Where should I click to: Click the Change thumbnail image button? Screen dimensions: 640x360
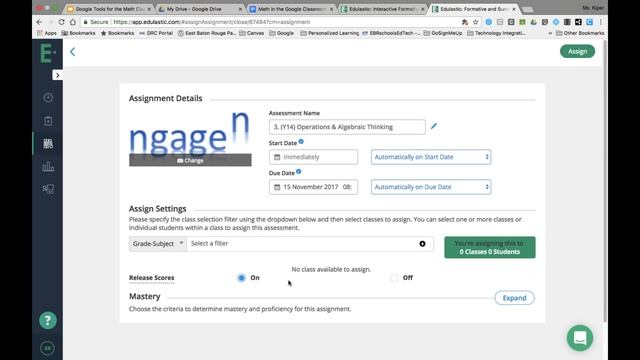[x=190, y=160]
